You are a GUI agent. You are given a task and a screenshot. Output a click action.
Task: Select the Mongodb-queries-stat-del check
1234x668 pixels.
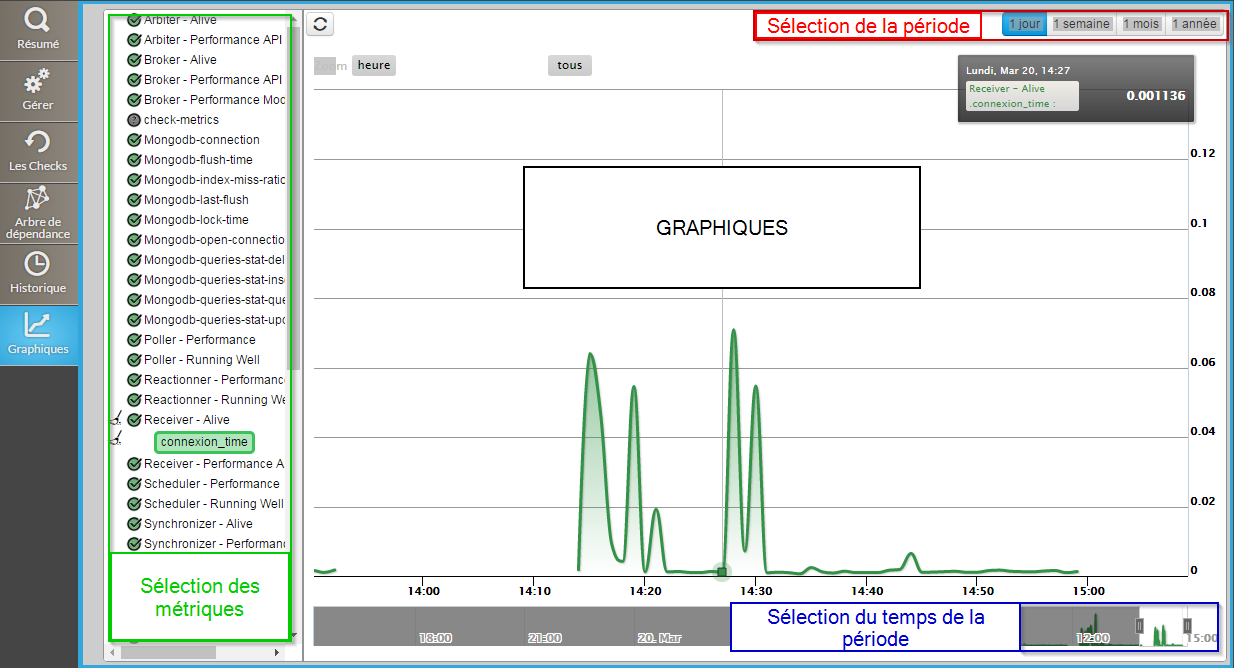pos(214,260)
